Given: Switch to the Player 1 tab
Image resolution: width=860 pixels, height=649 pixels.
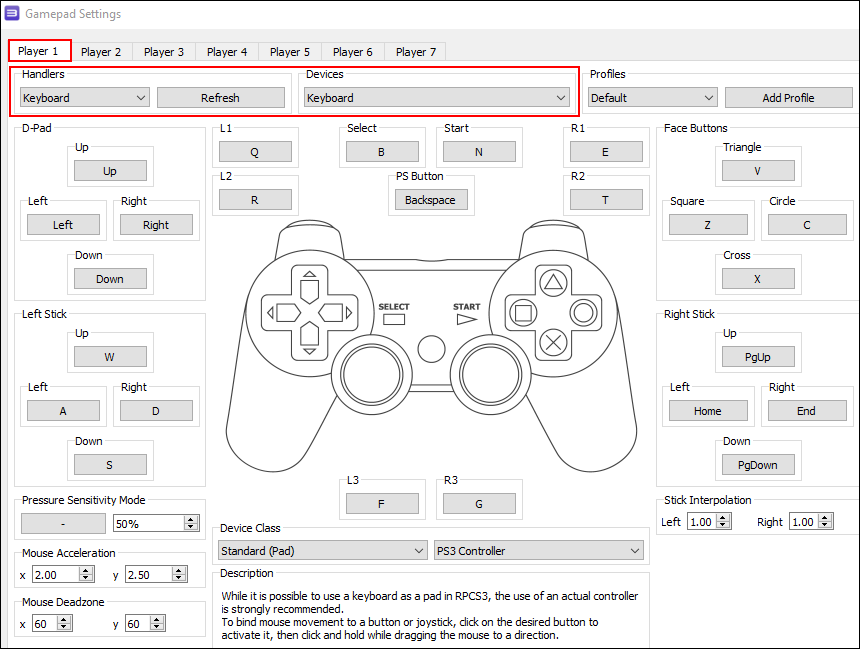Looking at the screenshot, I should [38, 51].
